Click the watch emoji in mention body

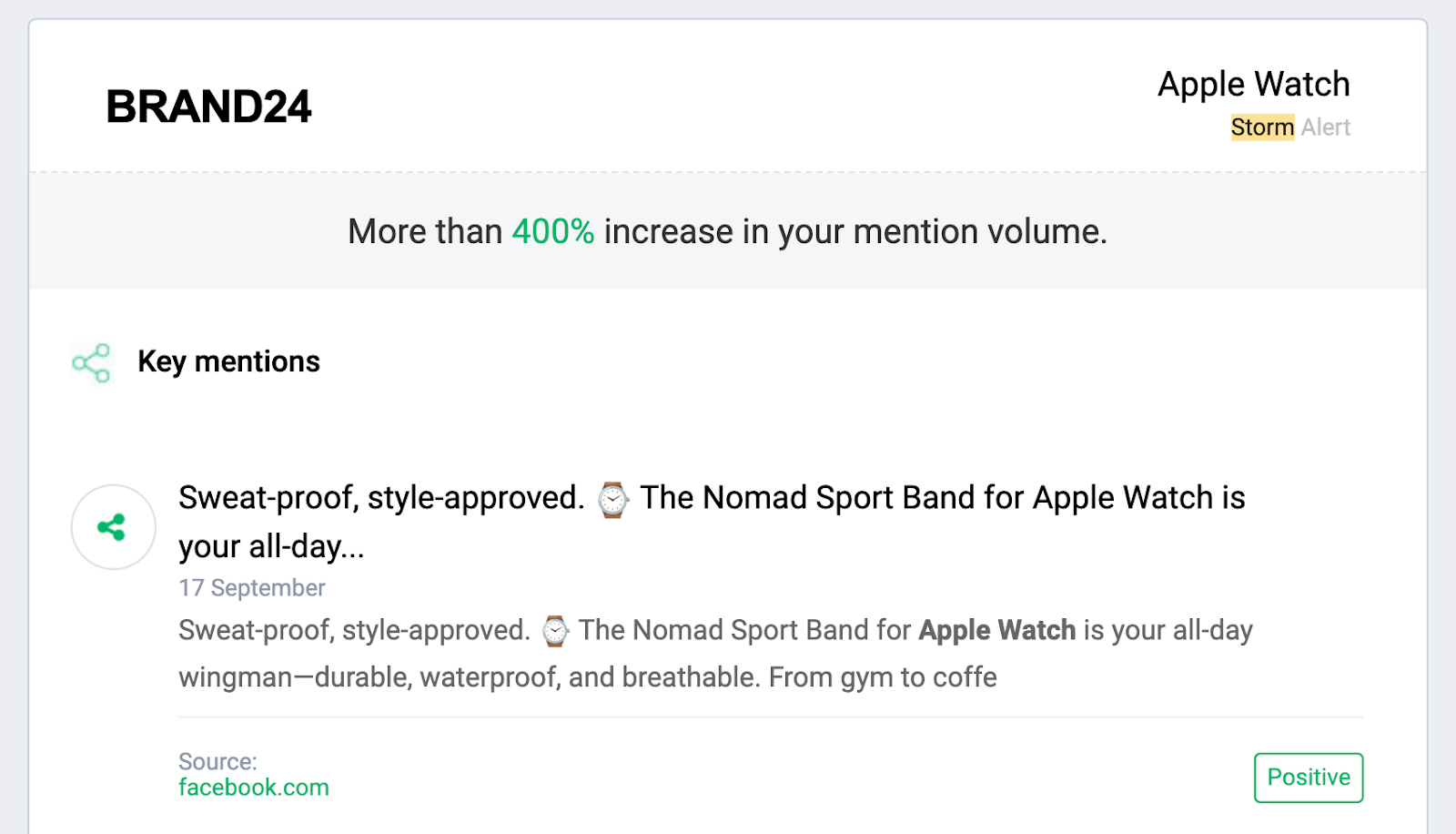[x=554, y=631]
